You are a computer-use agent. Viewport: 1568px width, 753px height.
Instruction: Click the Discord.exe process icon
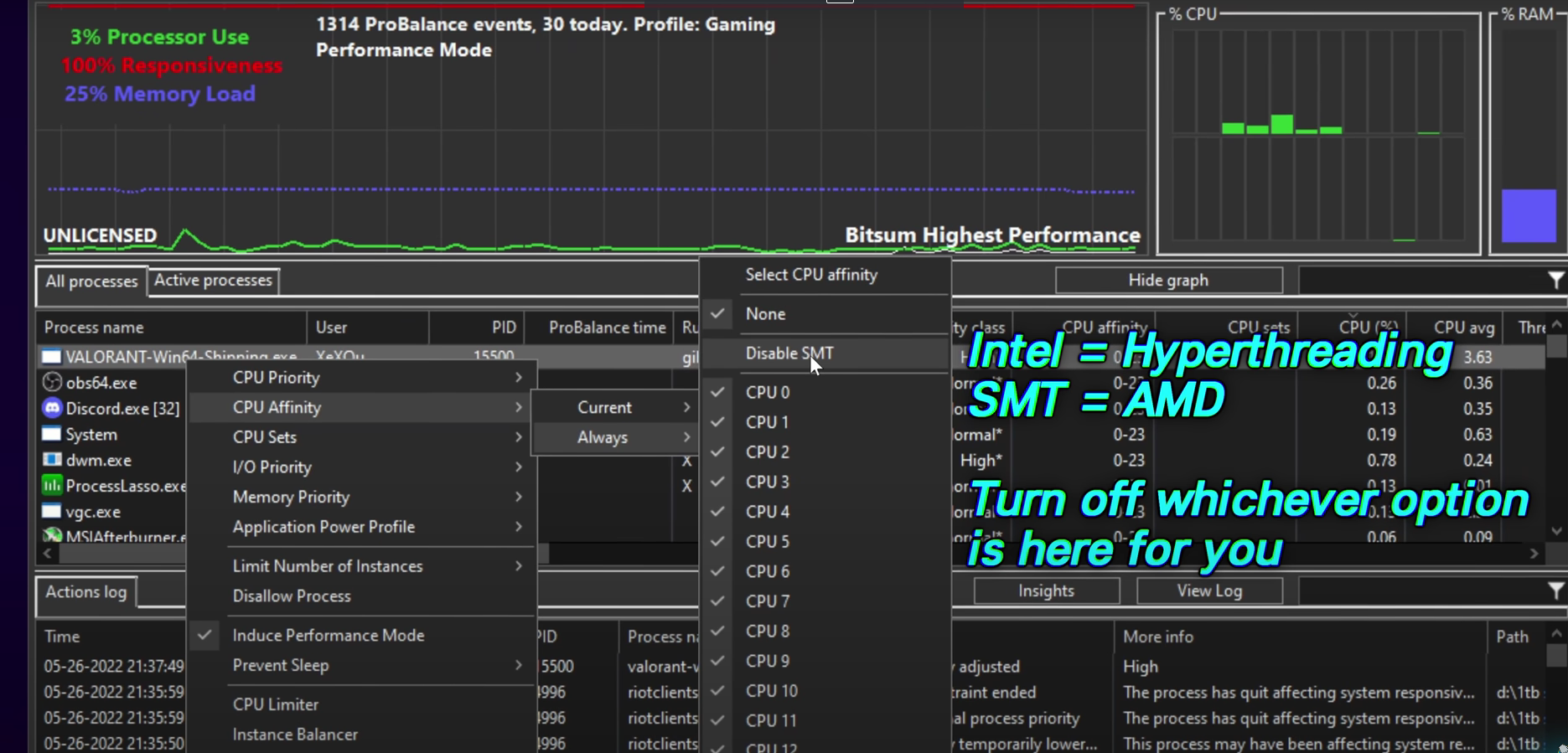pos(52,409)
